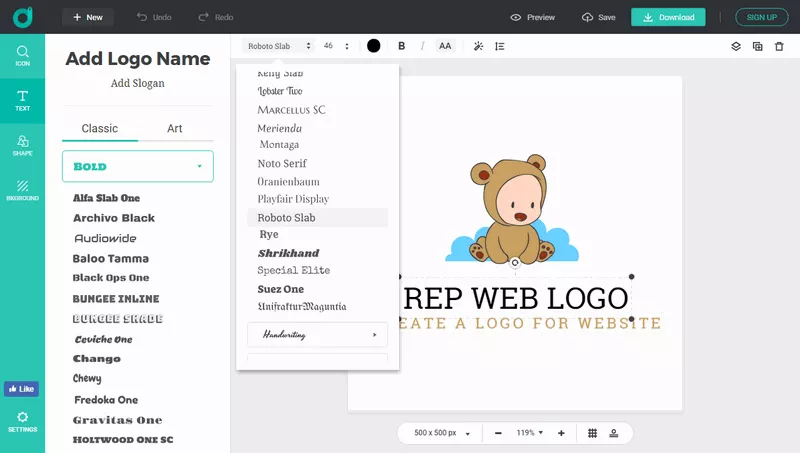The width and height of the screenshot is (800, 453).
Task: Choose Holtwood One SC font
Action: (x=123, y=440)
